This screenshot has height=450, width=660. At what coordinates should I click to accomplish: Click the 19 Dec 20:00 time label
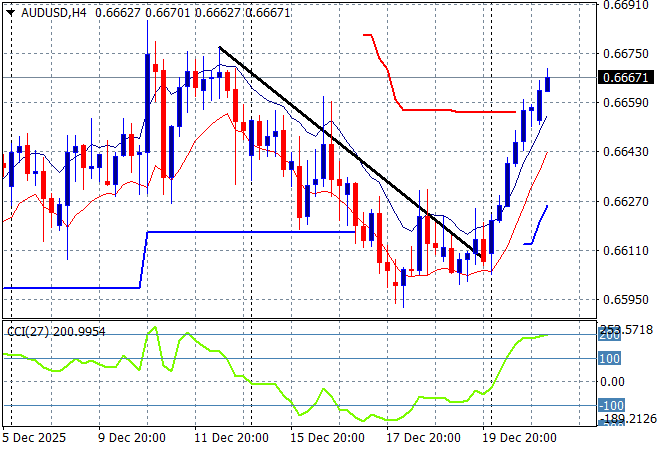tap(519, 438)
